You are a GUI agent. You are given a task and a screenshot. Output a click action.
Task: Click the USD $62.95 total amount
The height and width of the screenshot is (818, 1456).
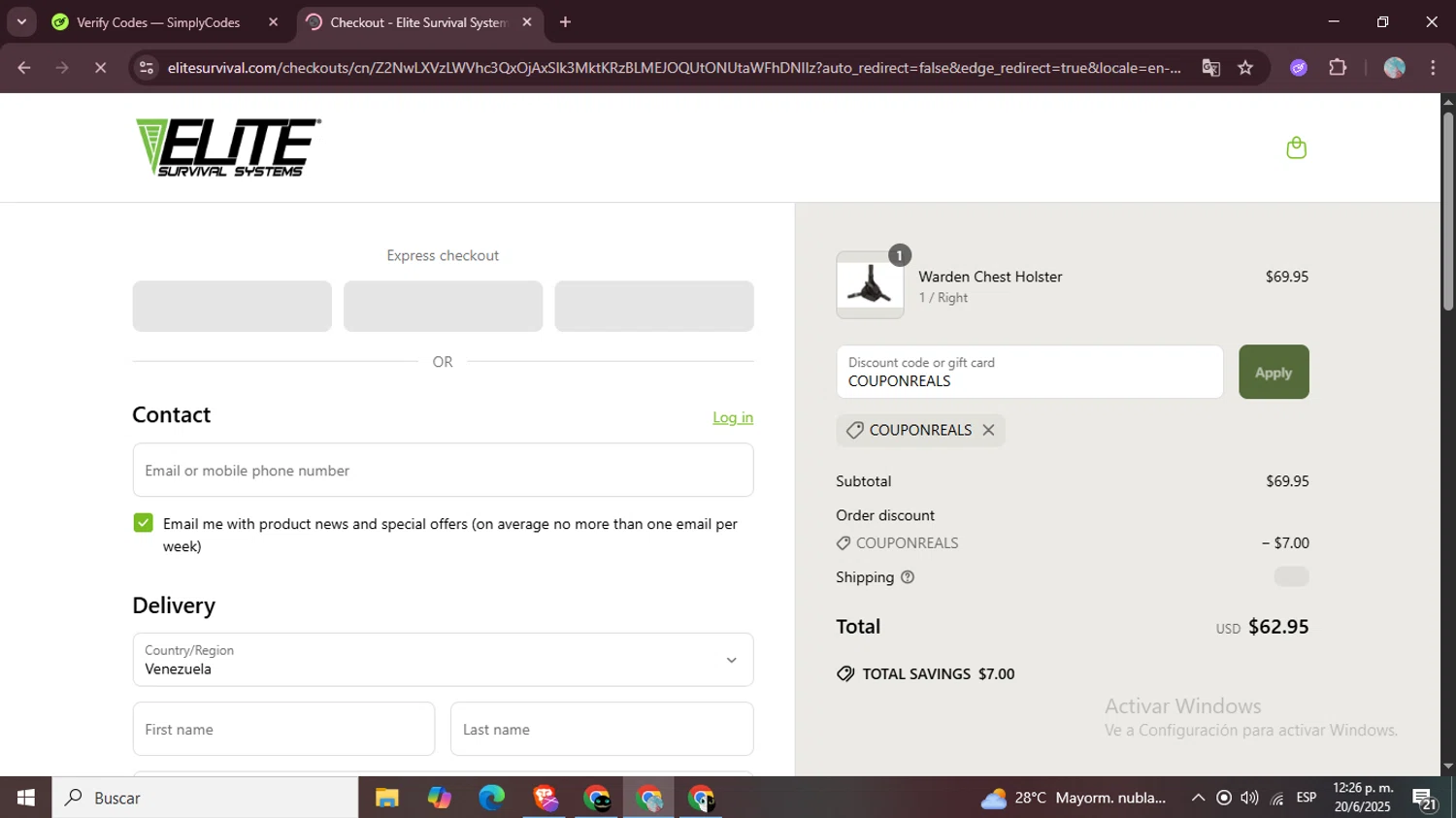(x=1262, y=627)
